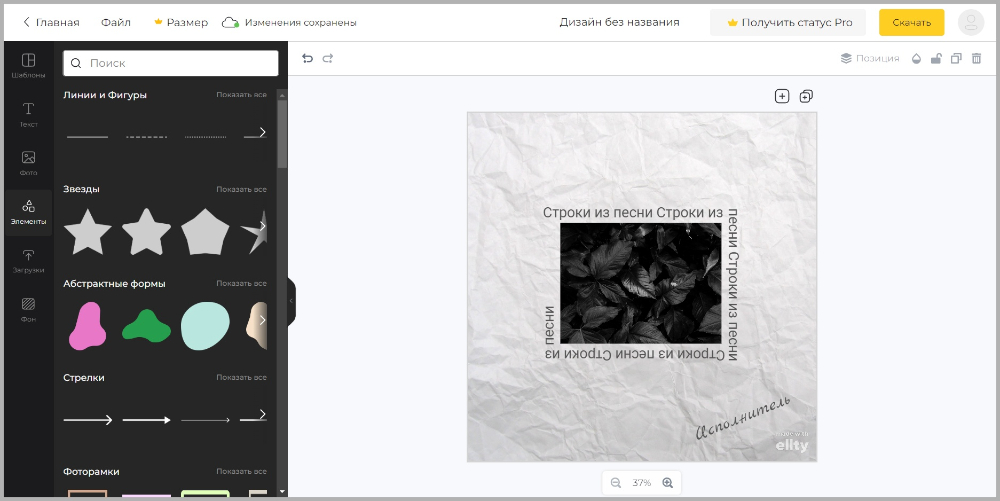Open the Фото sidebar tab
Viewport: 1000px width, 501px height.
click(x=28, y=163)
